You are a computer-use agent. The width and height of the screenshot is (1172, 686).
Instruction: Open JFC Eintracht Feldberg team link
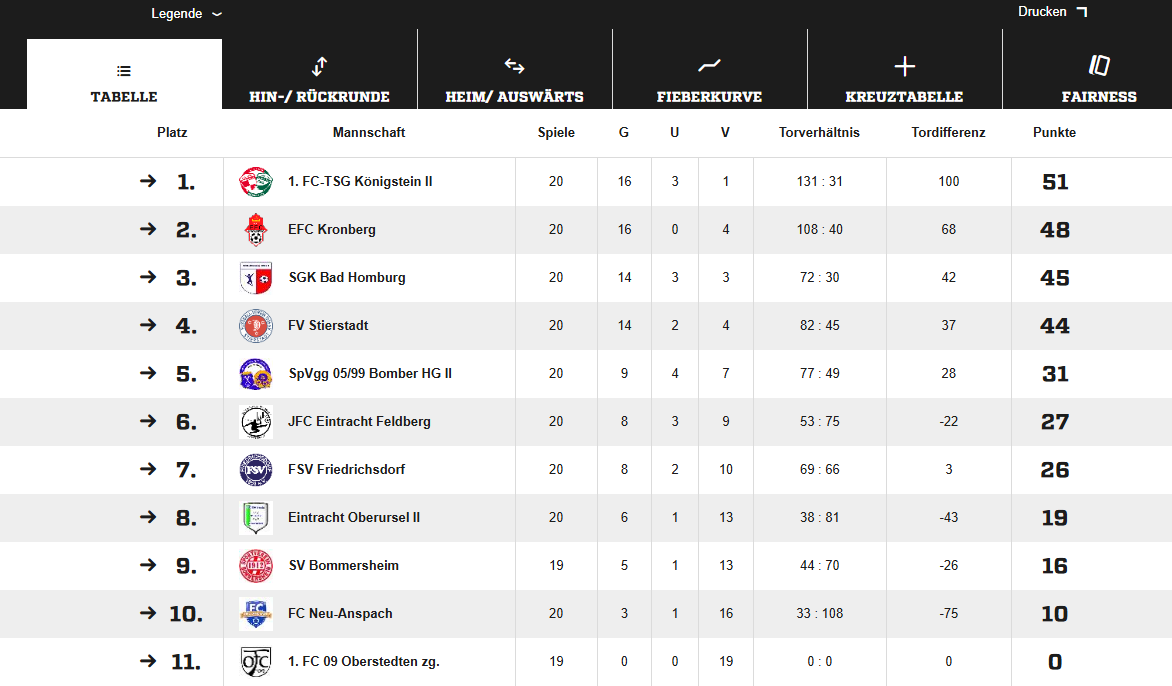pos(359,422)
